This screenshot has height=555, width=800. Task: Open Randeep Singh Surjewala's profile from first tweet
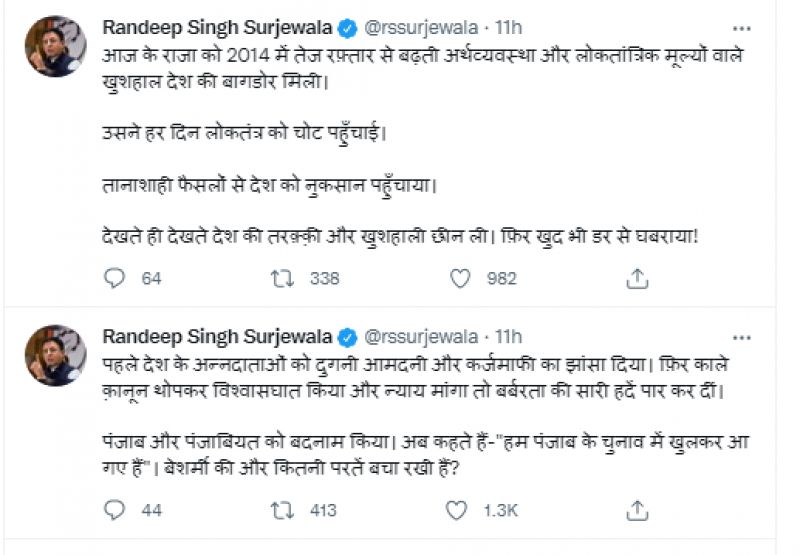219,28
